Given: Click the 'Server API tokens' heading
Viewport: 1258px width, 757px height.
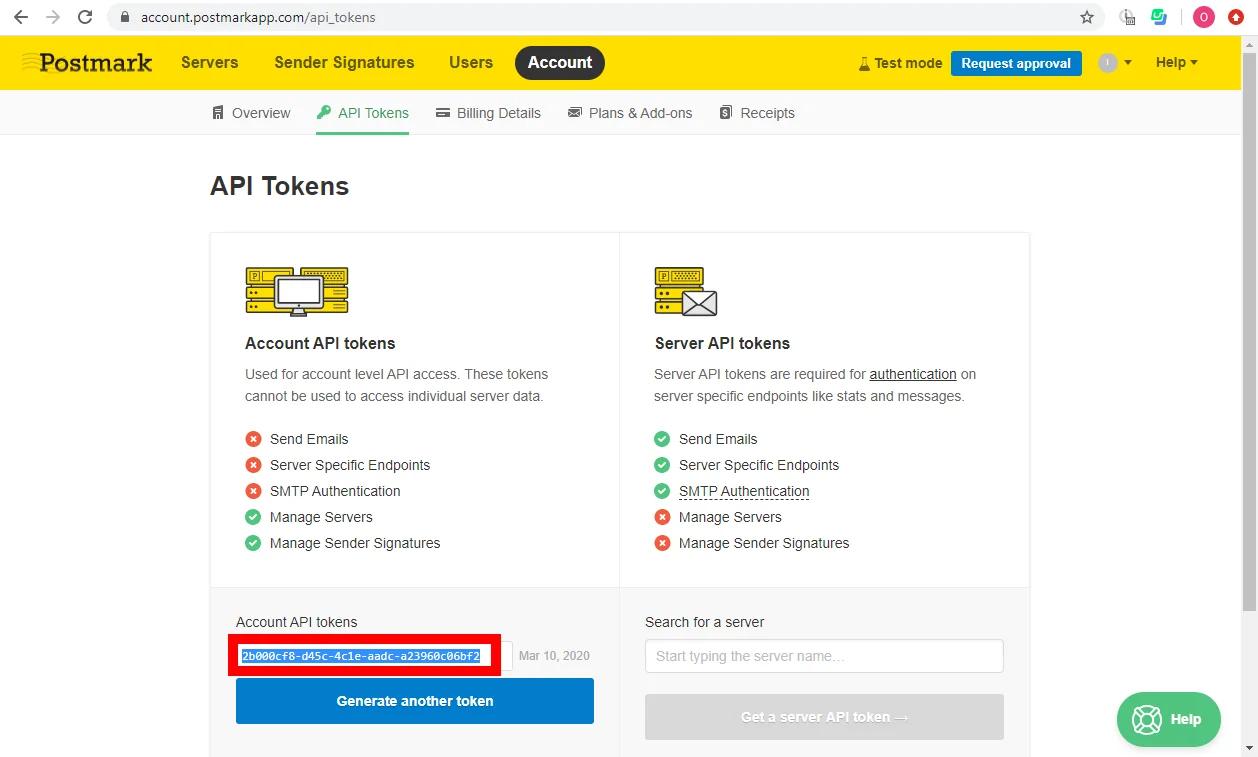Looking at the screenshot, I should pos(722,343).
